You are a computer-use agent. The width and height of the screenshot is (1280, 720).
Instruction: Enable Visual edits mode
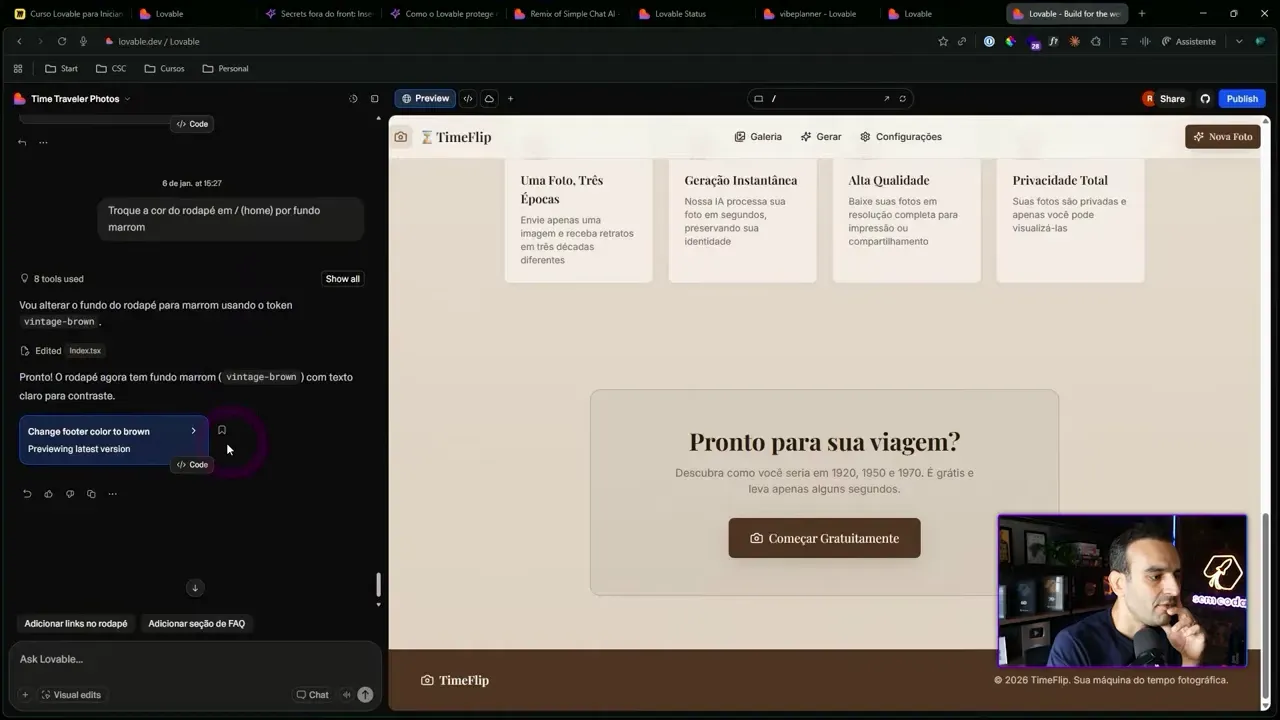[x=70, y=694]
